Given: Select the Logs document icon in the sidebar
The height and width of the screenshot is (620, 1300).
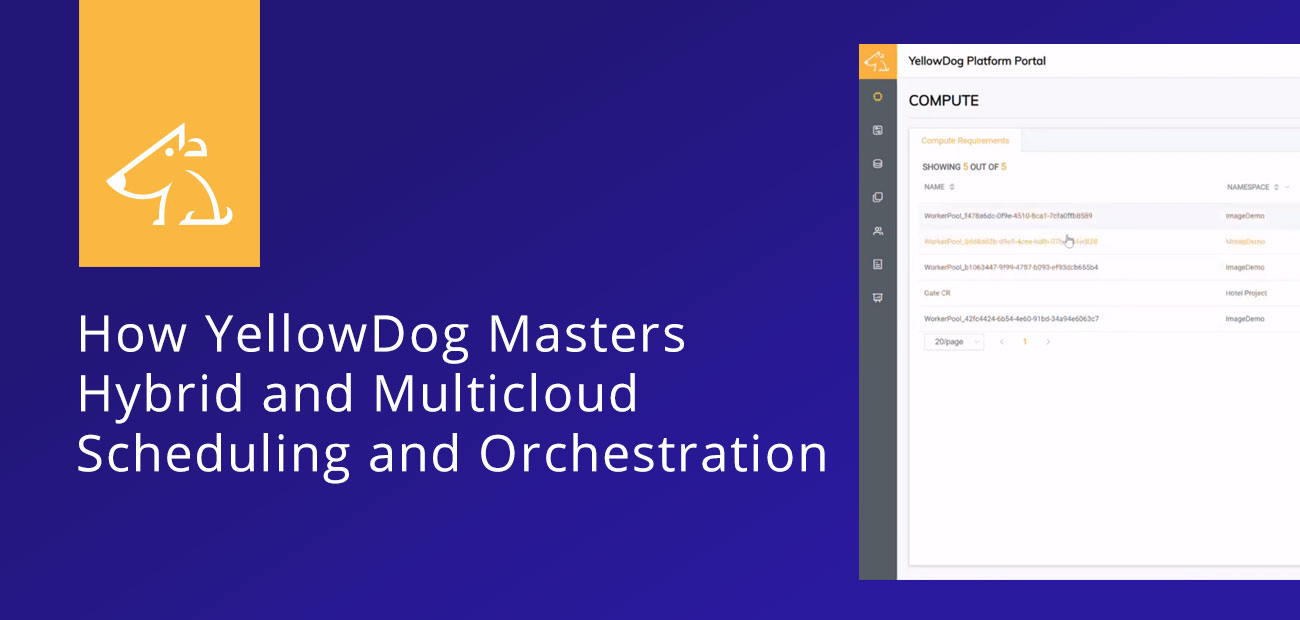Looking at the screenshot, I should coord(877,265).
